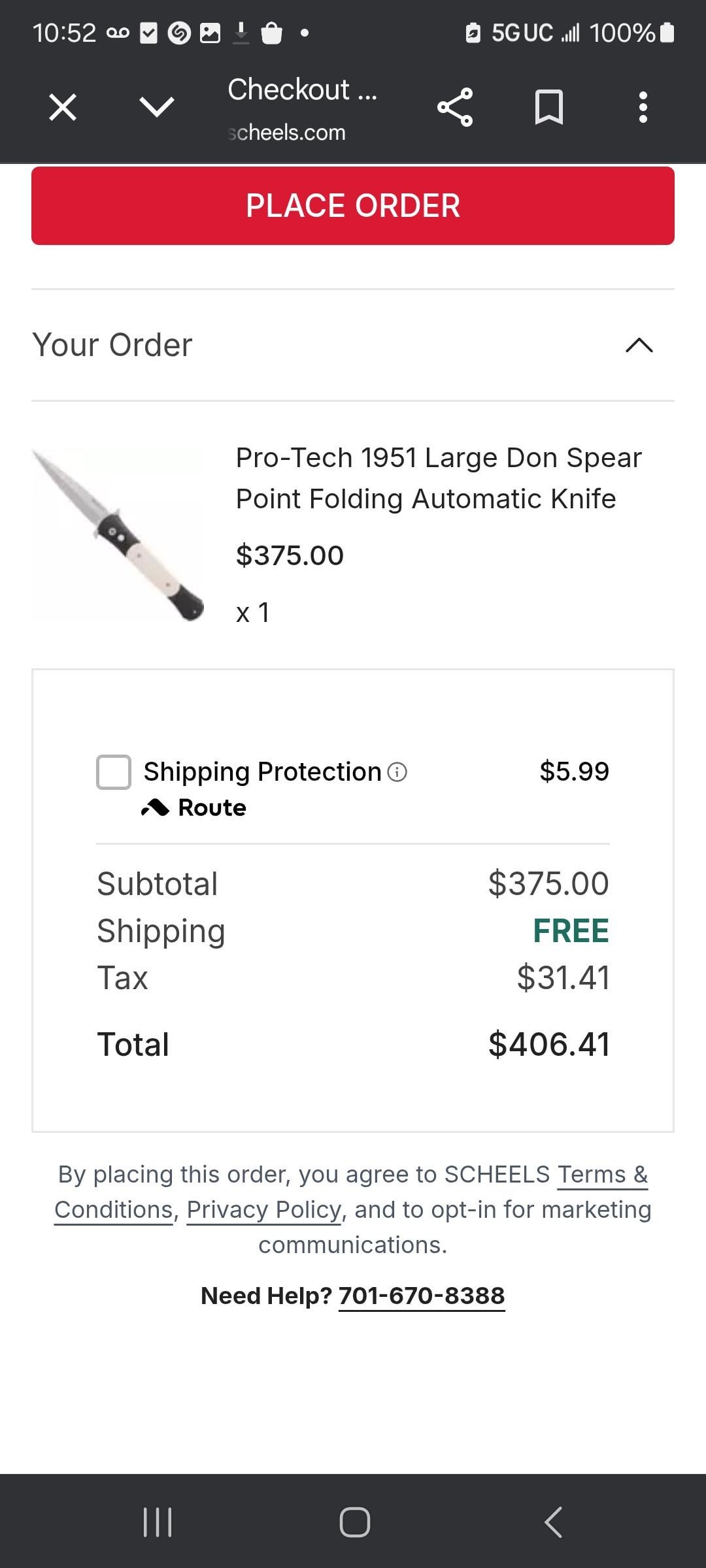Show Shipping Protection info tooltip
Image resolution: width=706 pixels, height=1568 pixels.
click(x=397, y=772)
